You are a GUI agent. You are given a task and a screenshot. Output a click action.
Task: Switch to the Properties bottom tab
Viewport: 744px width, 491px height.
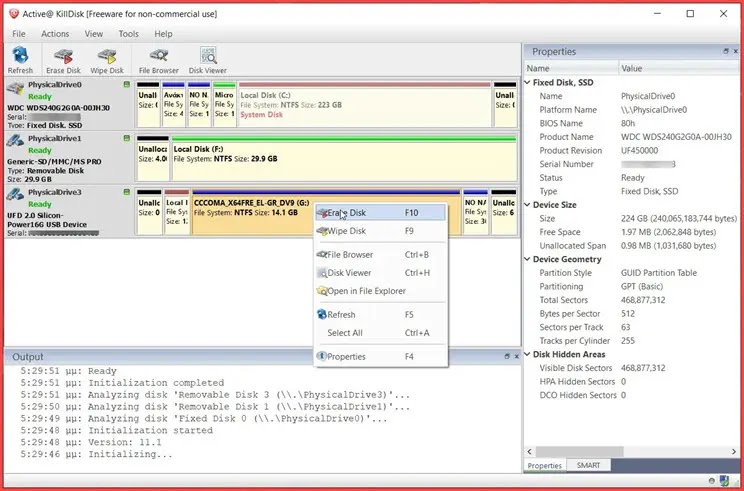544,466
